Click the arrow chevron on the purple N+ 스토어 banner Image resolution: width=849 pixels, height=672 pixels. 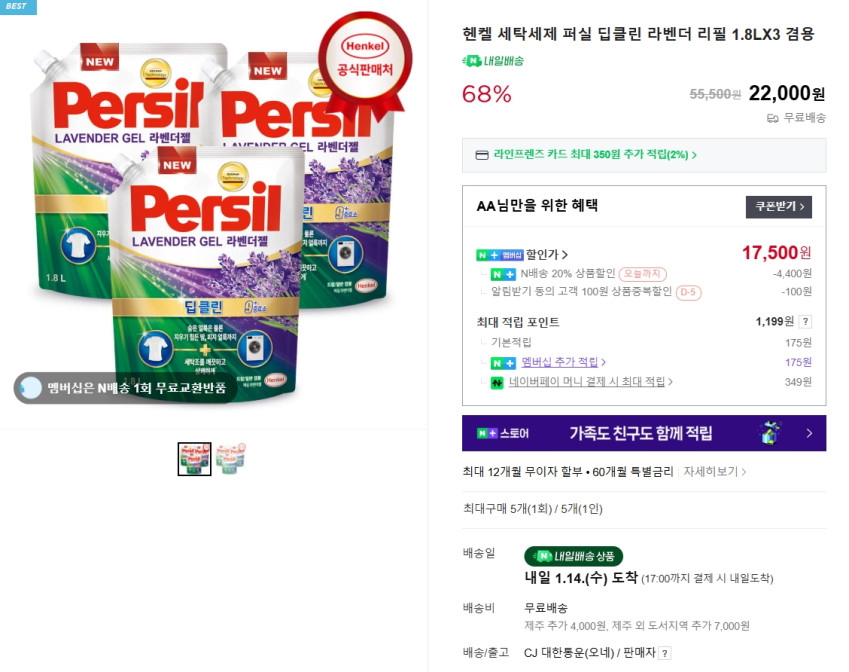[809, 433]
